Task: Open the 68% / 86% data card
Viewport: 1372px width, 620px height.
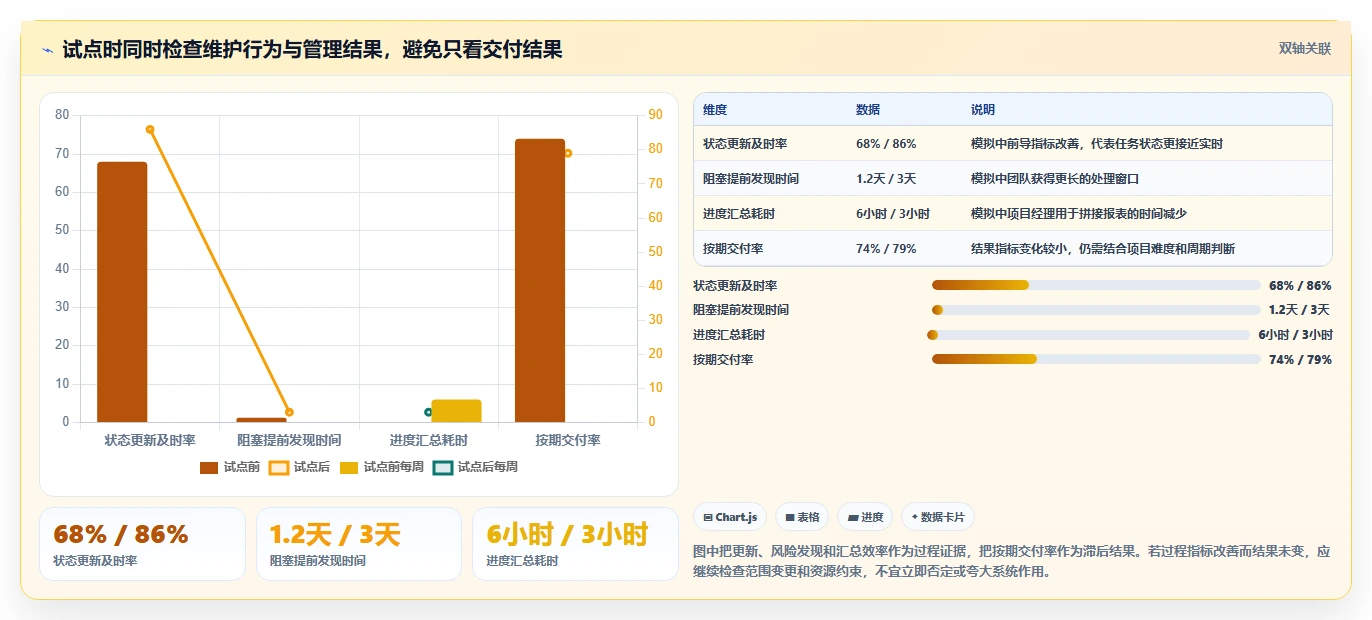Action: click(x=142, y=544)
